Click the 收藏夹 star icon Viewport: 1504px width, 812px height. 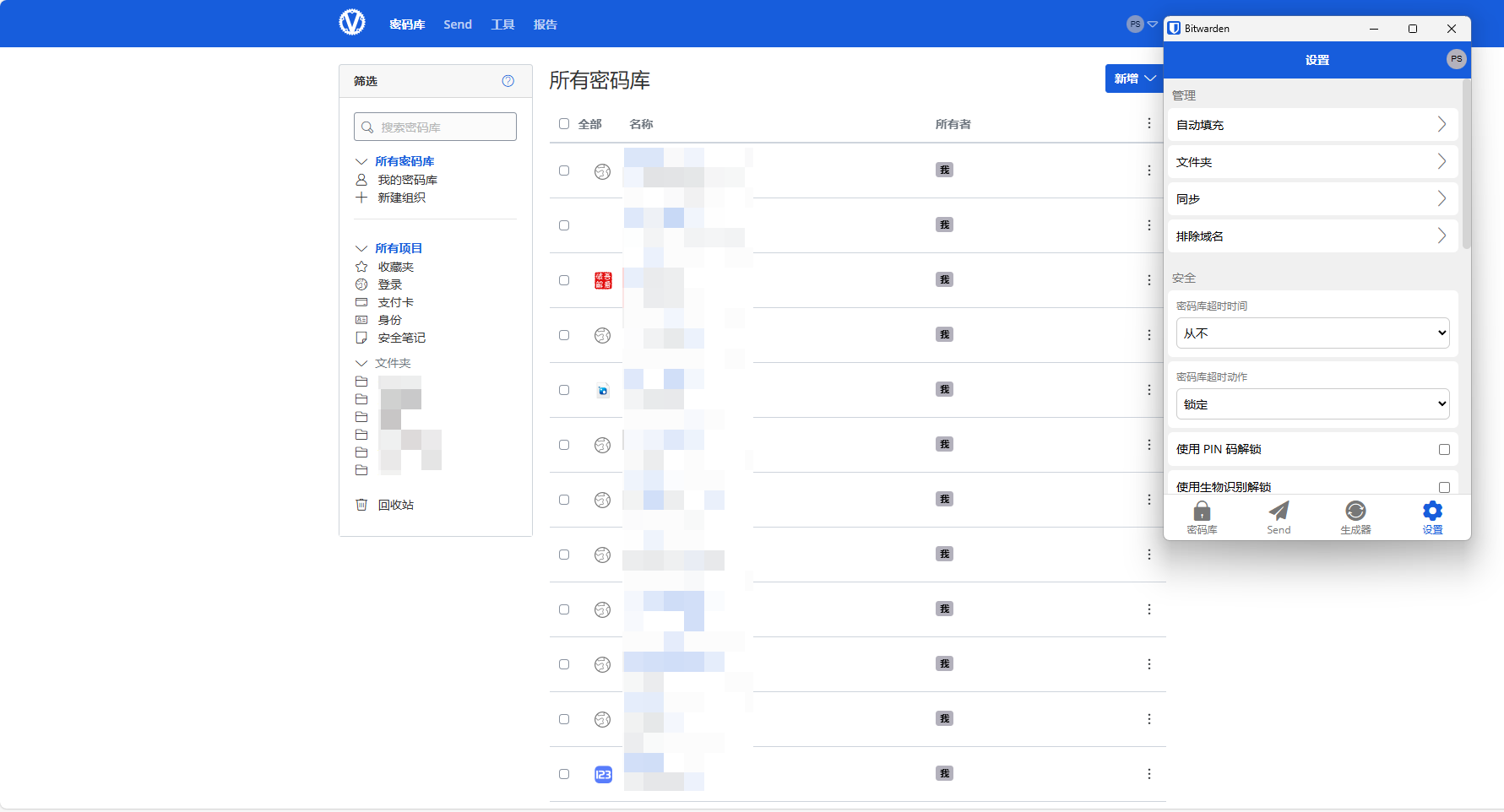361,267
